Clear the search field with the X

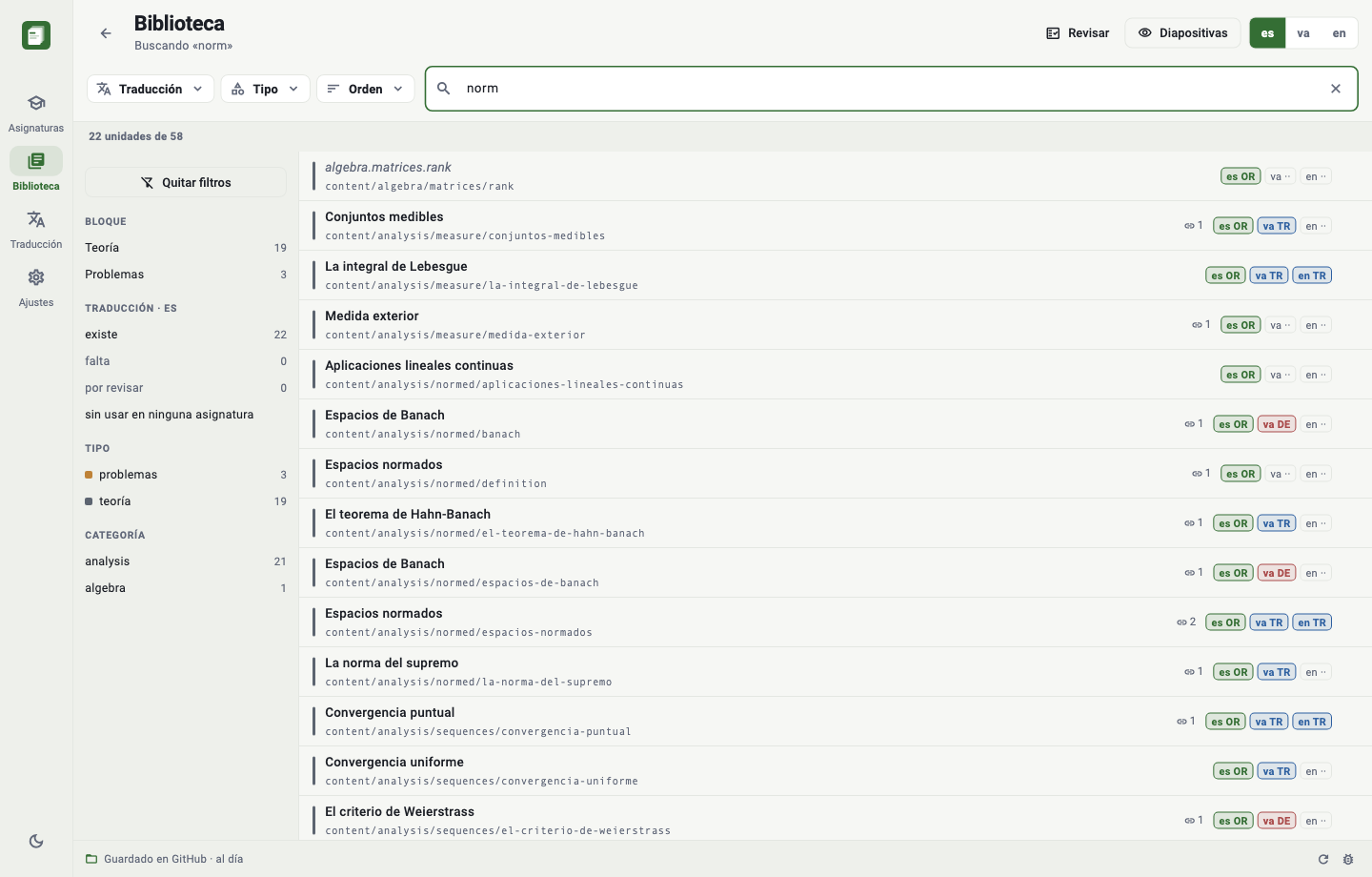click(x=1336, y=89)
